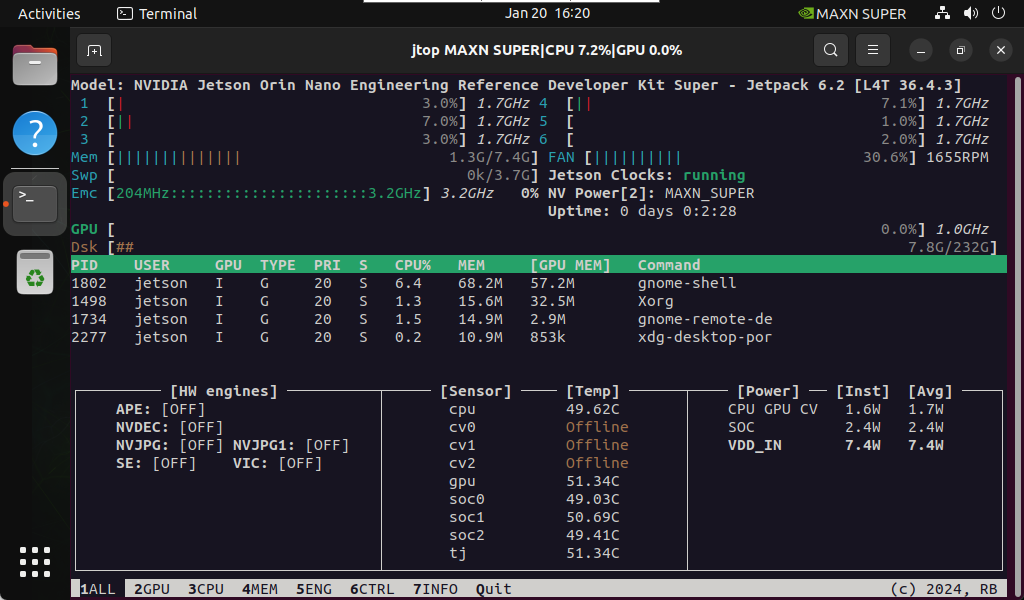Click the Show Applications grid button
The height and width of the screenshot is (600, 1024).
(34, 562)
